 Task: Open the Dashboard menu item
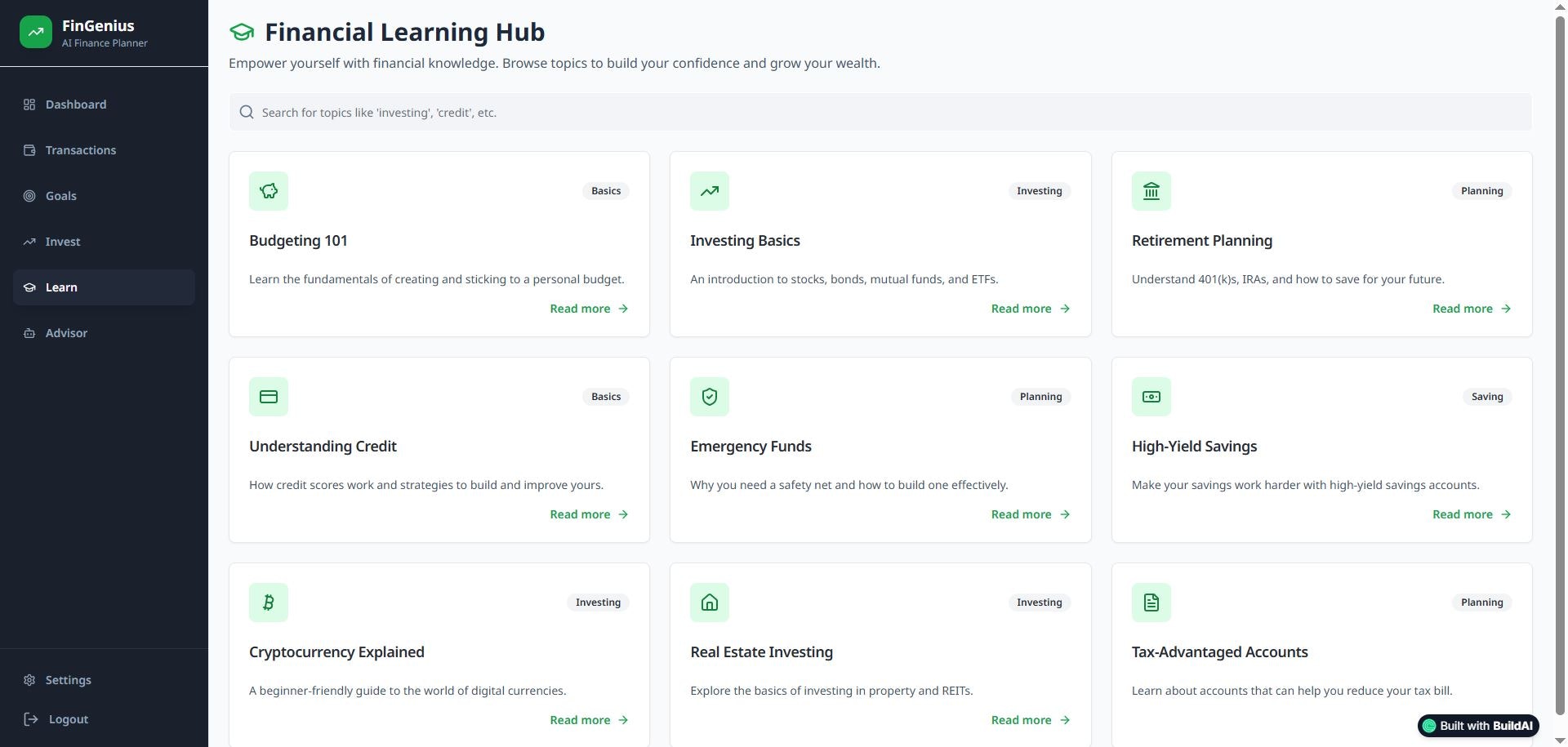(104, 104)
